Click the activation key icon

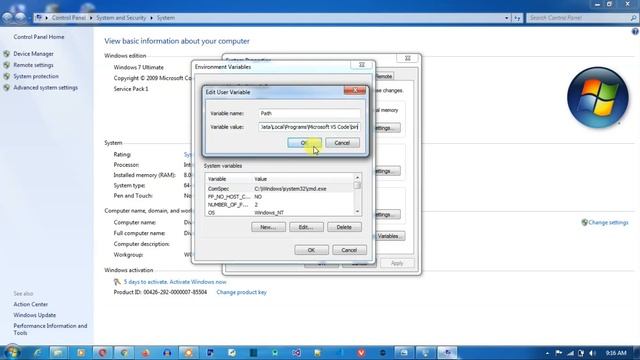pyautogui.click(x=117, y=282)
